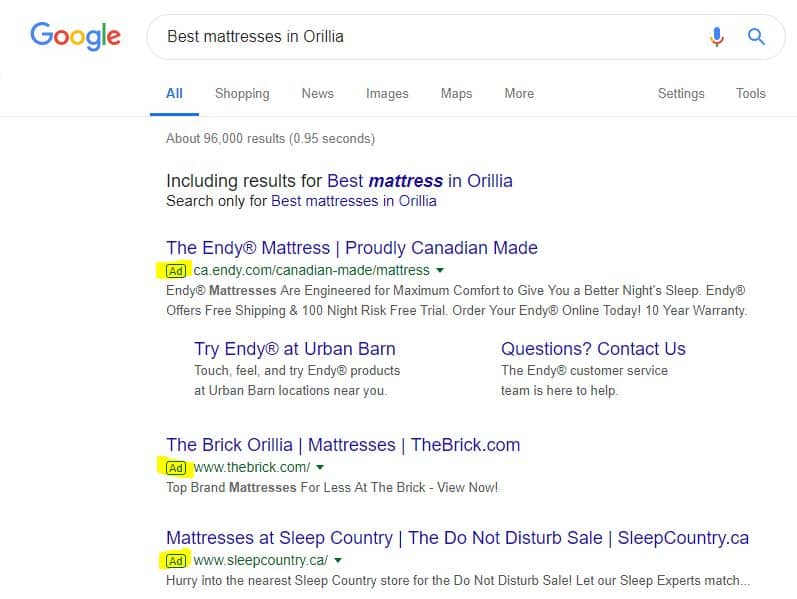Open The Endy Mattress ad headline
The image size is (797, 599).
(x=352, y=248)
